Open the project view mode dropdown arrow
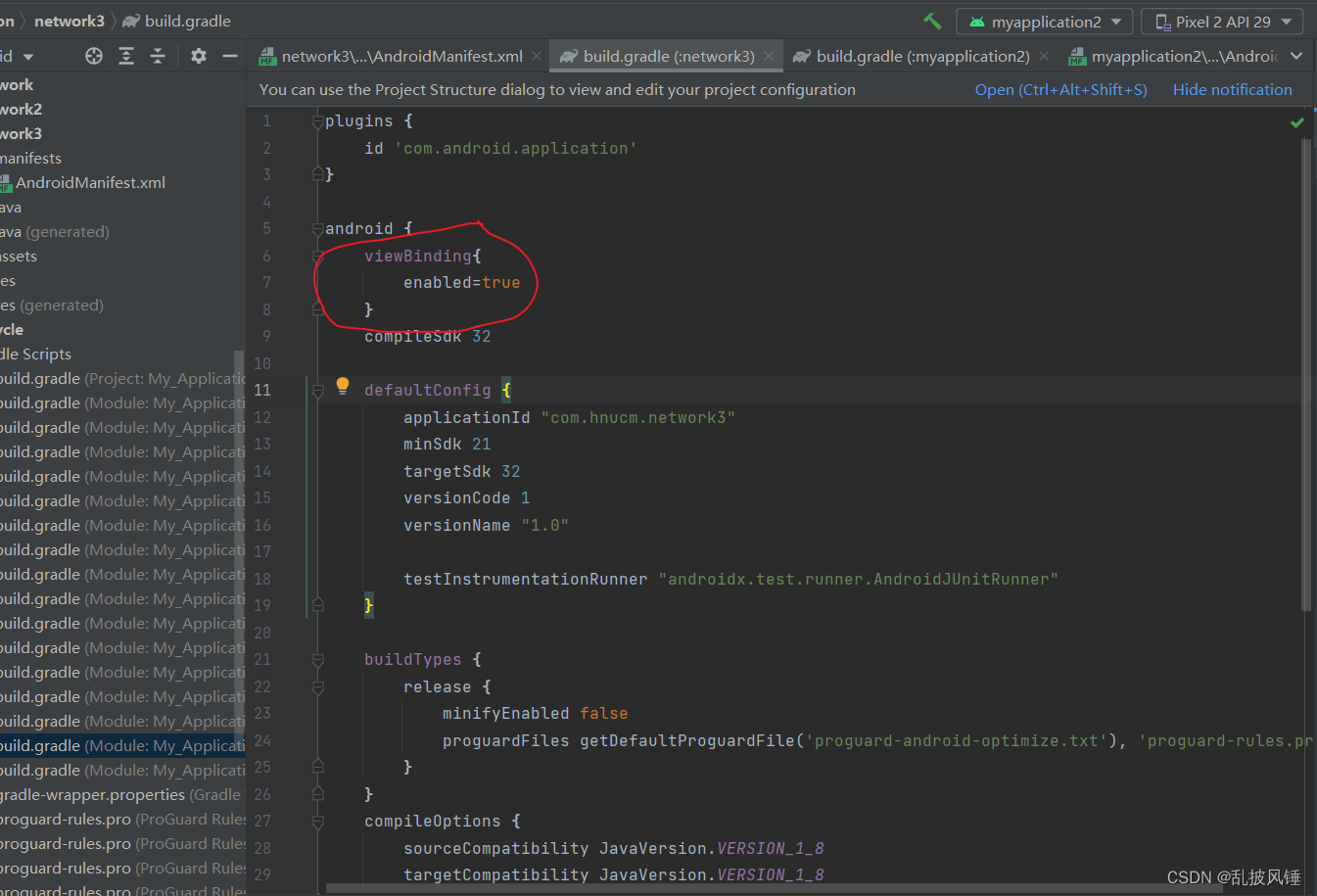1317x896 pixels. pyautogui.click(x=27, y=57)
